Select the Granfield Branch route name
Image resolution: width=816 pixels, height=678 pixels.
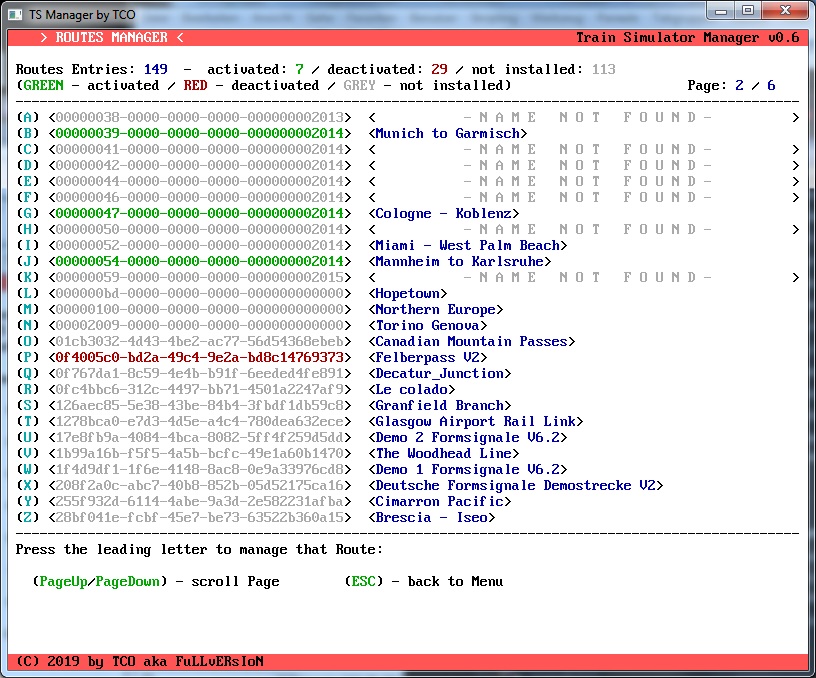tap(440, 405)
